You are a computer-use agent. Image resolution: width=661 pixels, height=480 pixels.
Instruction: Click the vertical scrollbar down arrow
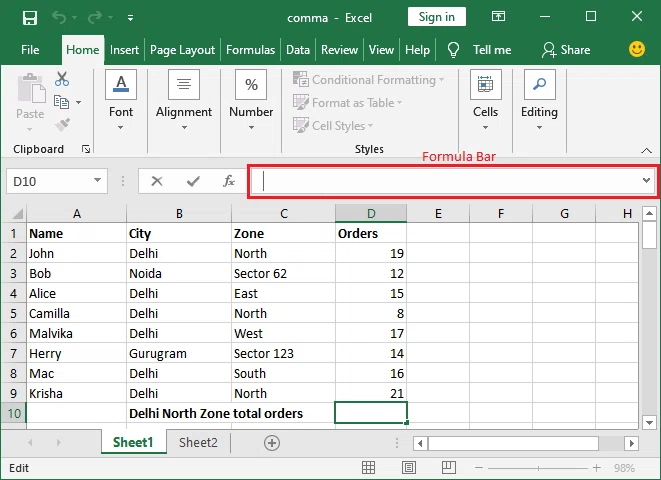(650, 422)
